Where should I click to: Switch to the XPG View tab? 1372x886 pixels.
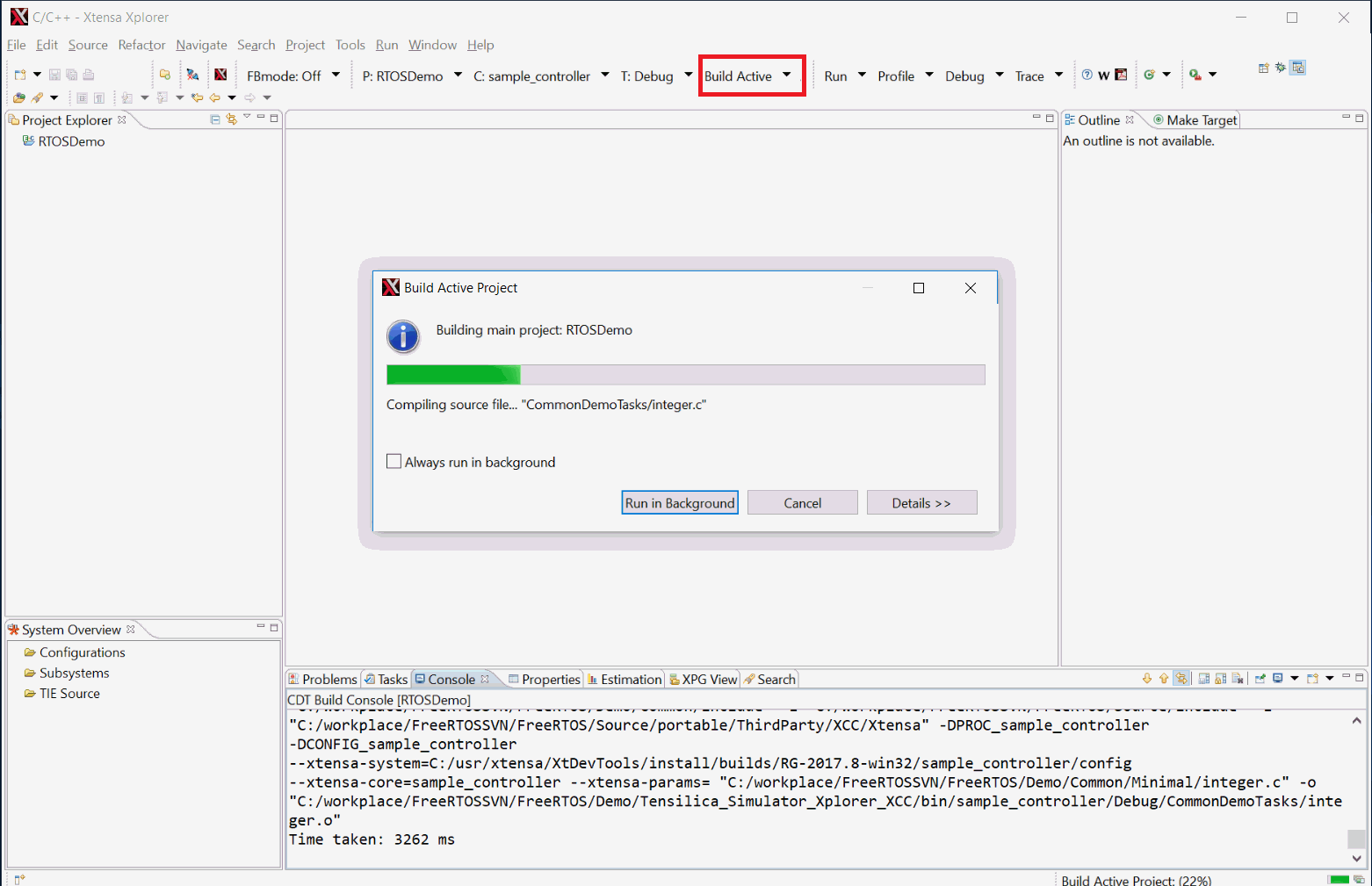(x=703, y=679)
